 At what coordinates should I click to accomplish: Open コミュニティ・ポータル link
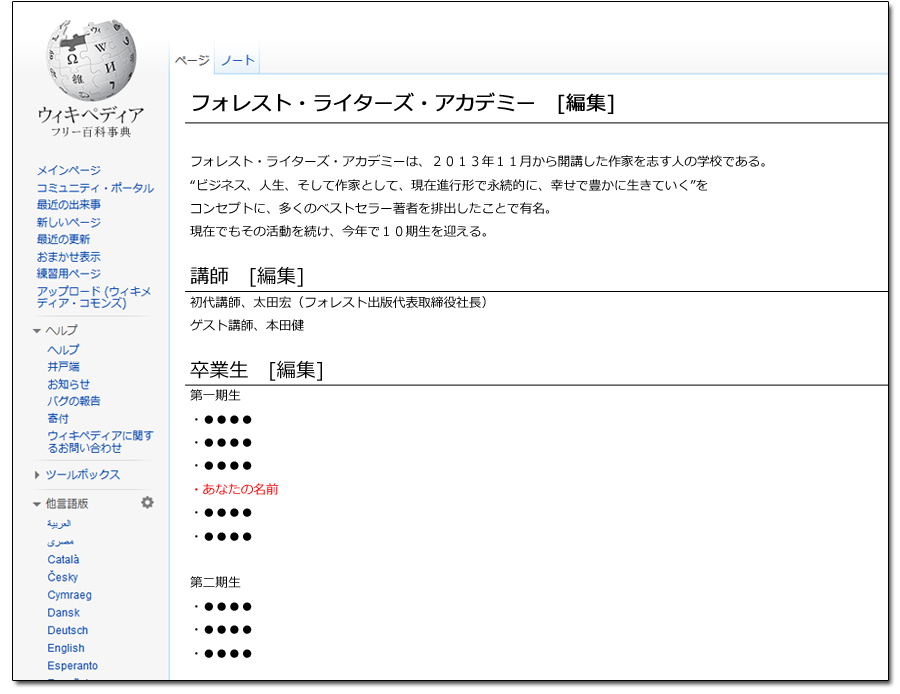click(95, 188)
